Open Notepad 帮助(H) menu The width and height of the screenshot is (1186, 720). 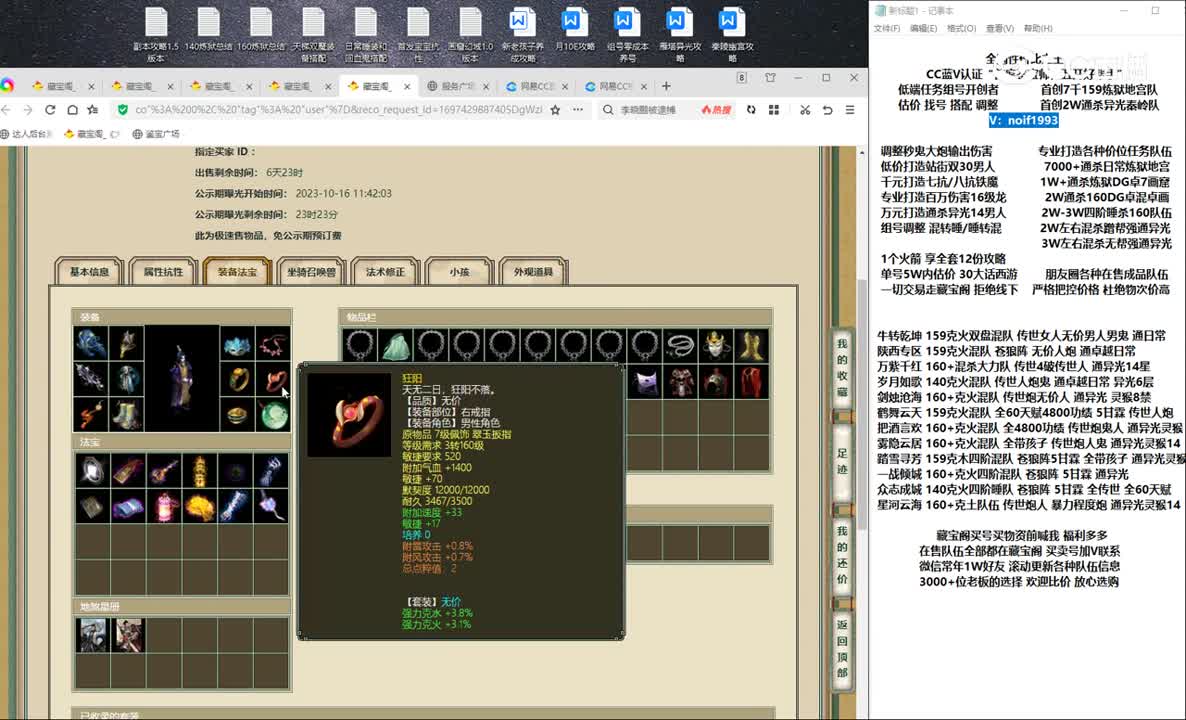(x=1038, y=28)
